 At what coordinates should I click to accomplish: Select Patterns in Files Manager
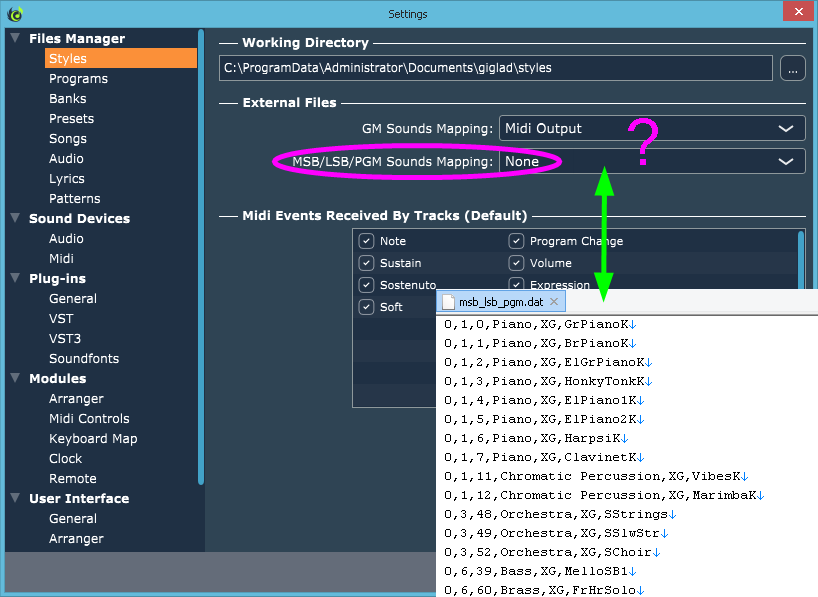(x=75, y=199)
